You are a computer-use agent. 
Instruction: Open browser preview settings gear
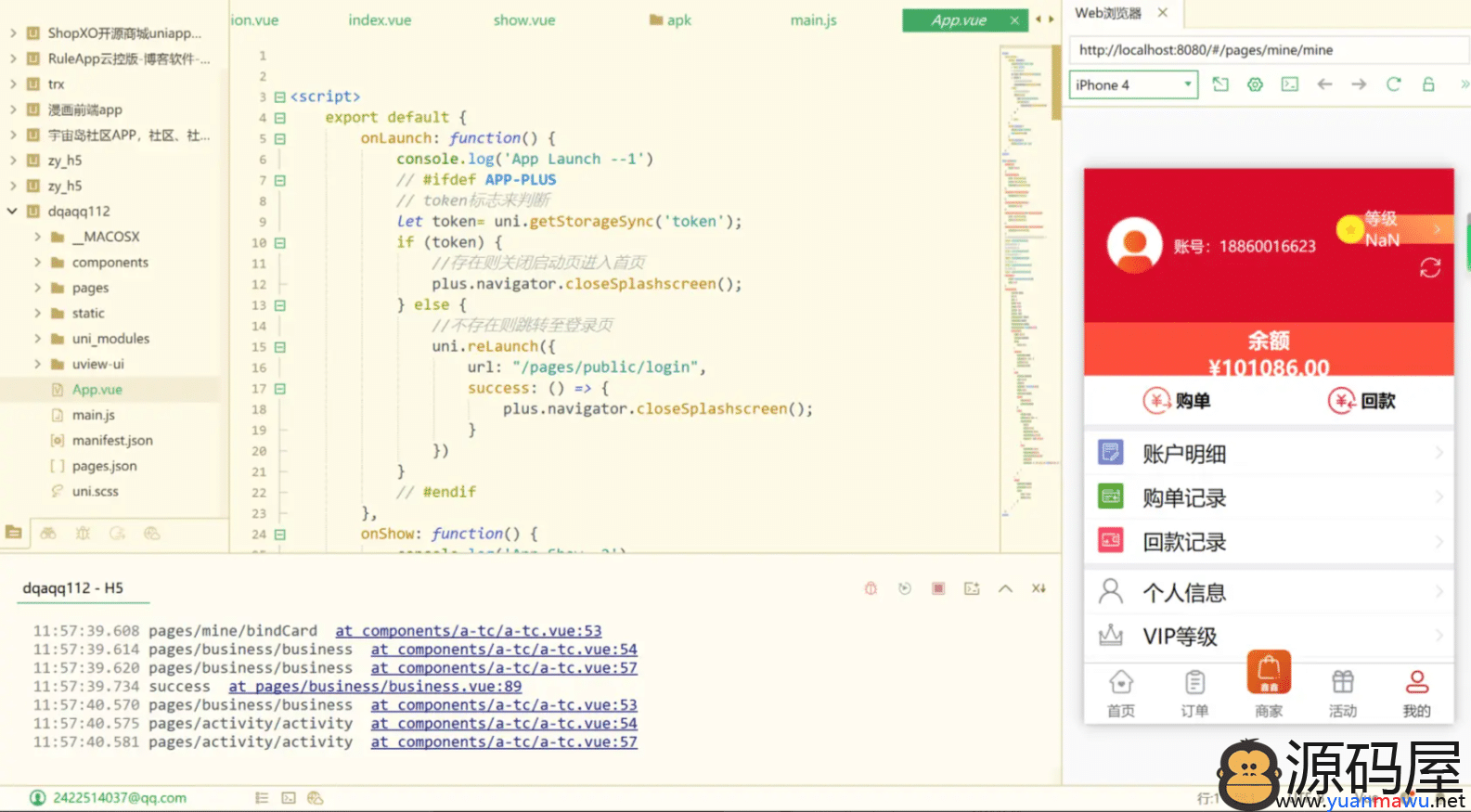pyautogui.click(x=1255, y=84)
